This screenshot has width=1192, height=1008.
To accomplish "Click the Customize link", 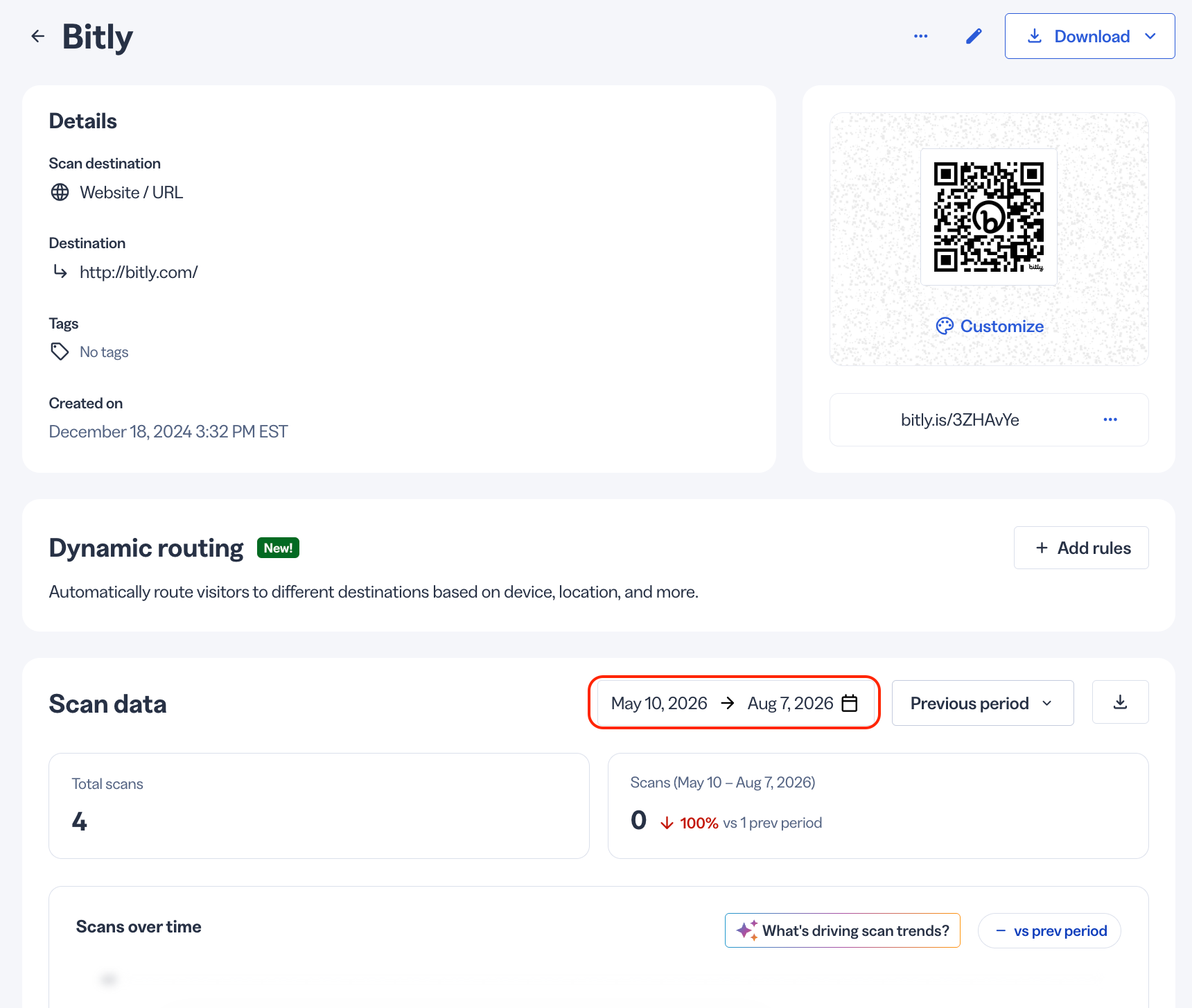I will click(x=1001, y=326).
